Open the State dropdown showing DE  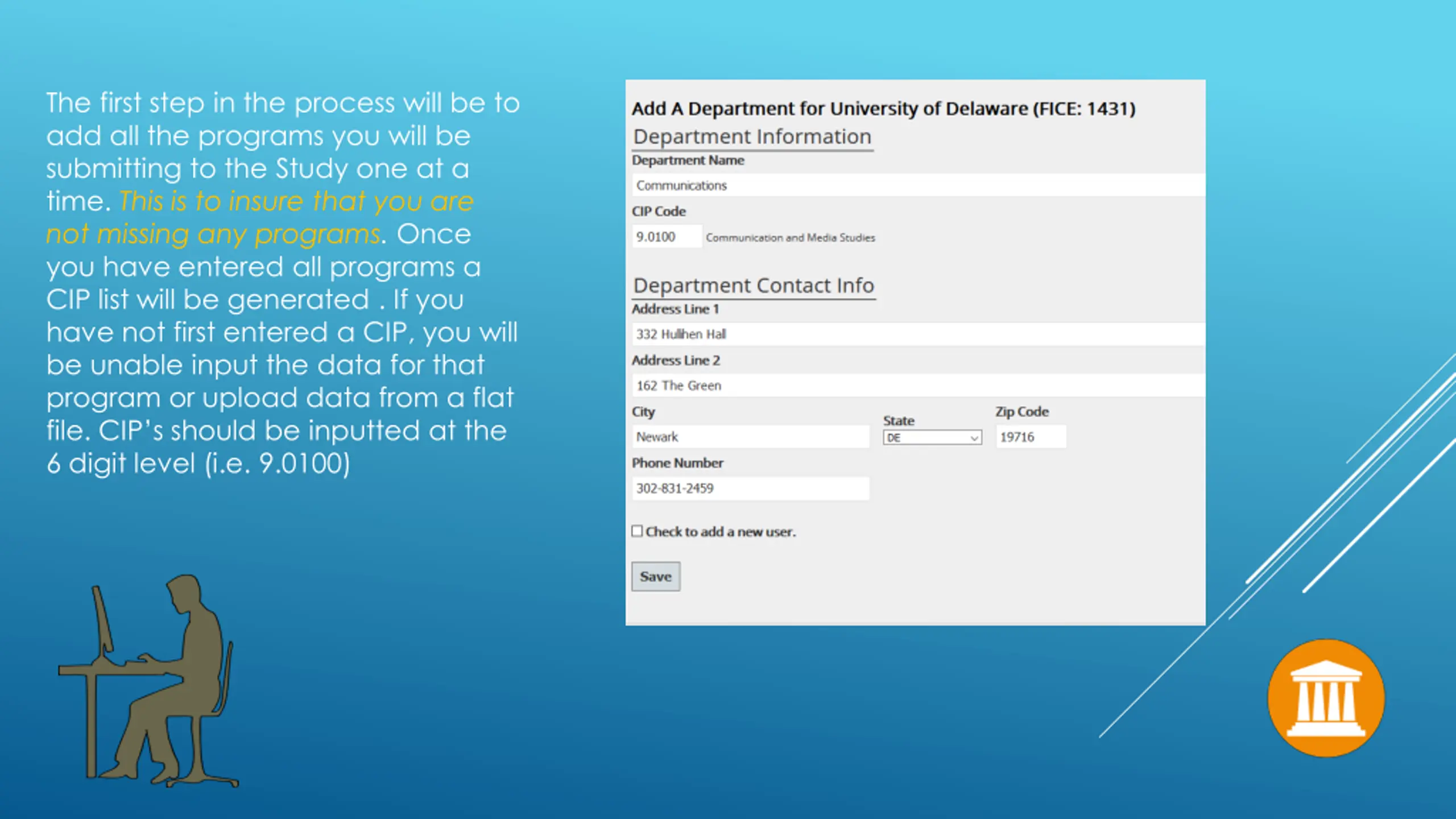(x=932, y=437)
